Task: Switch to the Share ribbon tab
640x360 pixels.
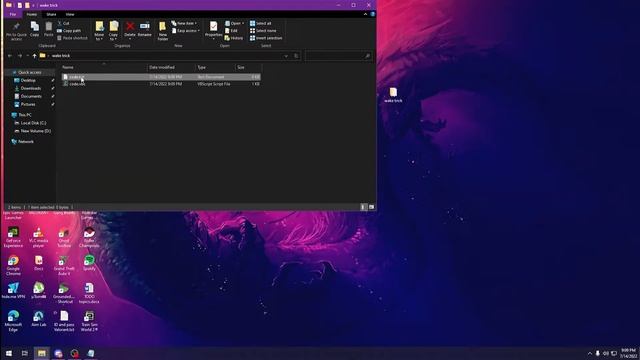Action: (51, 14)
